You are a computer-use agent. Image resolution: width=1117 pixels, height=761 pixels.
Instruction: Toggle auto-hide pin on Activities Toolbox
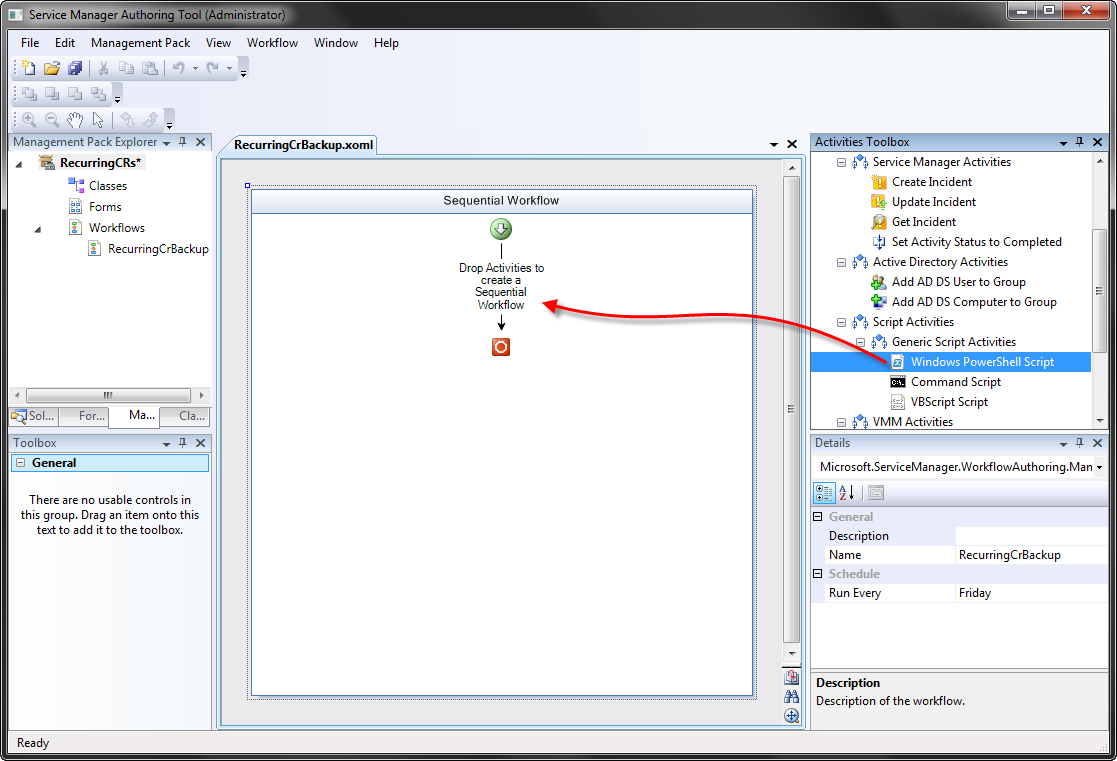point(1079,142)
